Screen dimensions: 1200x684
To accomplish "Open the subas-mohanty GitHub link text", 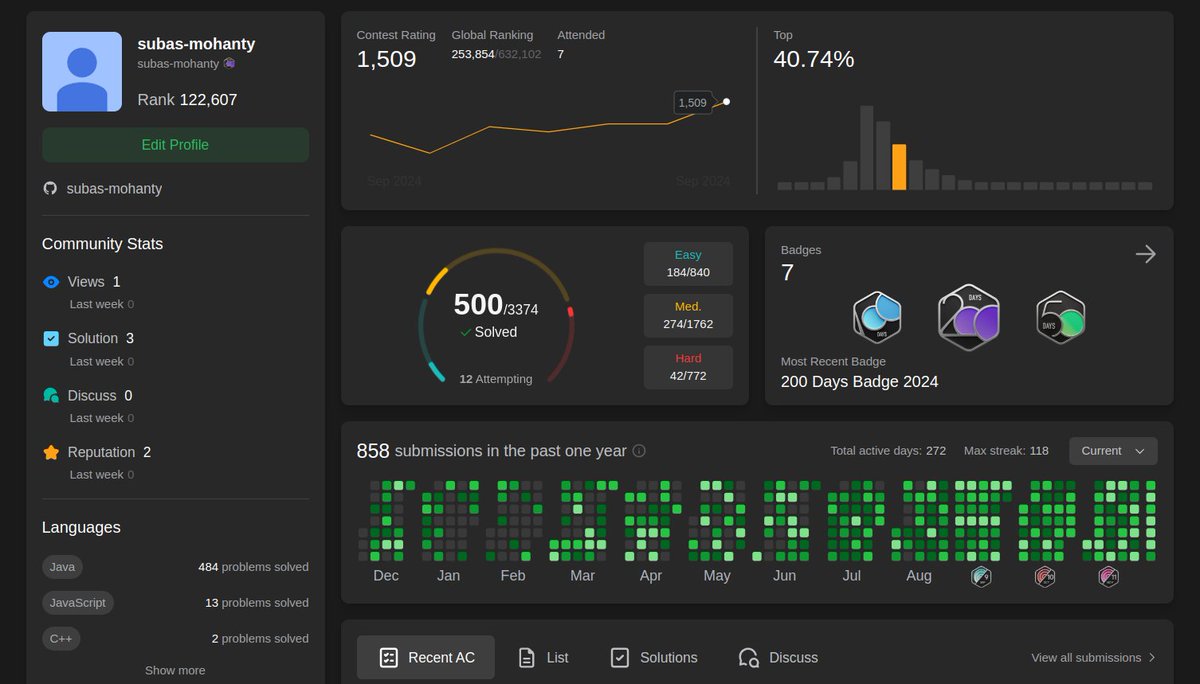I will (x=114, y=189).
